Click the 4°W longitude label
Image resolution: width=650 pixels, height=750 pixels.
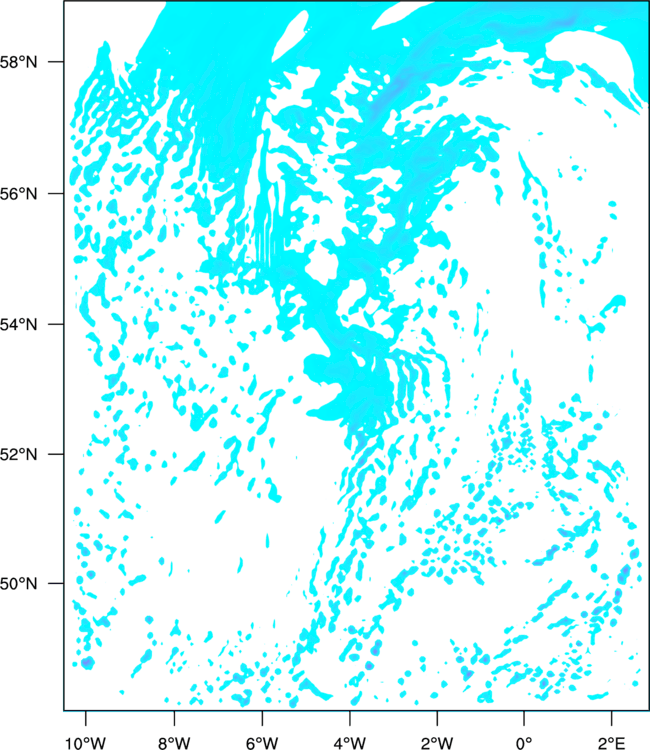click(x=350, y=743)
